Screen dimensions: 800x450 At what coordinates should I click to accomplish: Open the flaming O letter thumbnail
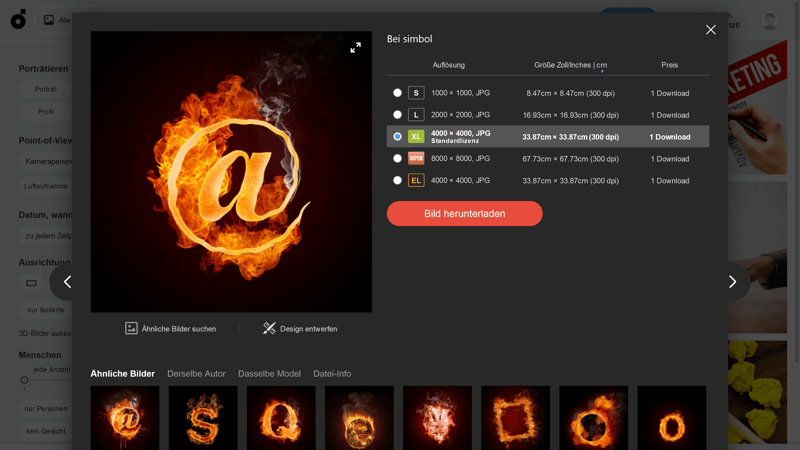pyautogui.click(x=671, y=418)
